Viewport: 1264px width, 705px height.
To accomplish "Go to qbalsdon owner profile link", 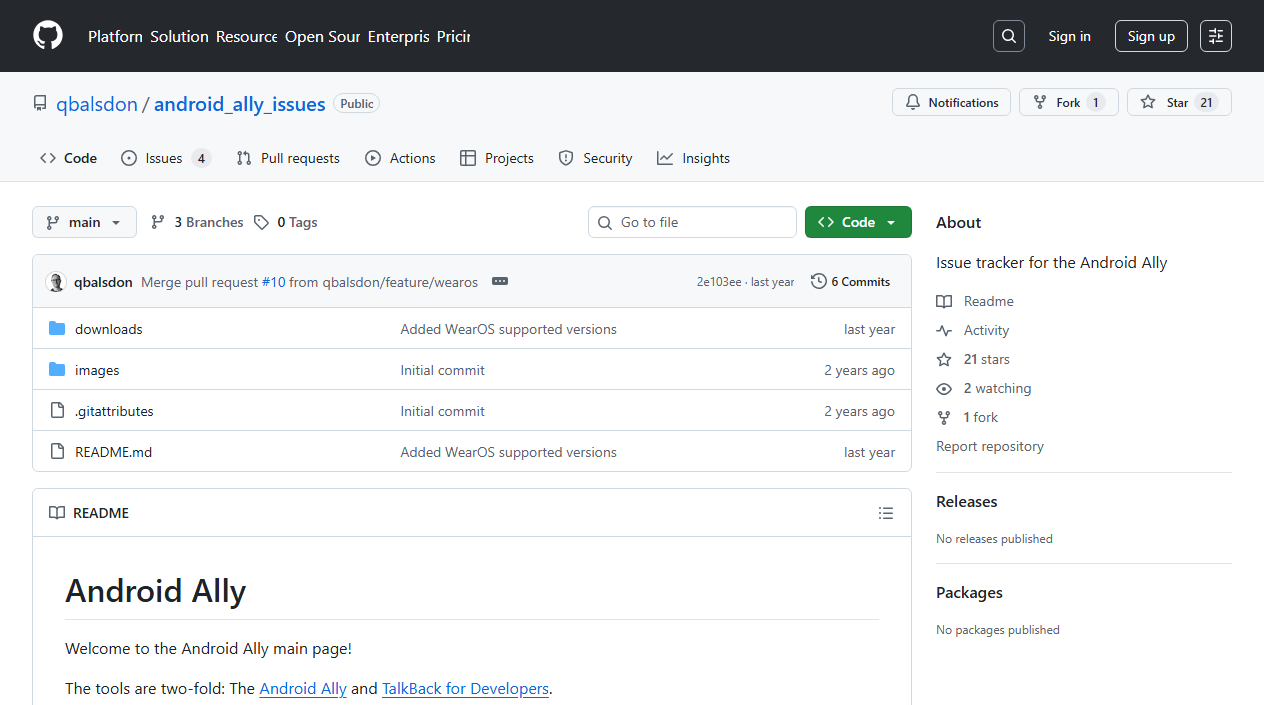I will [97, 104].
